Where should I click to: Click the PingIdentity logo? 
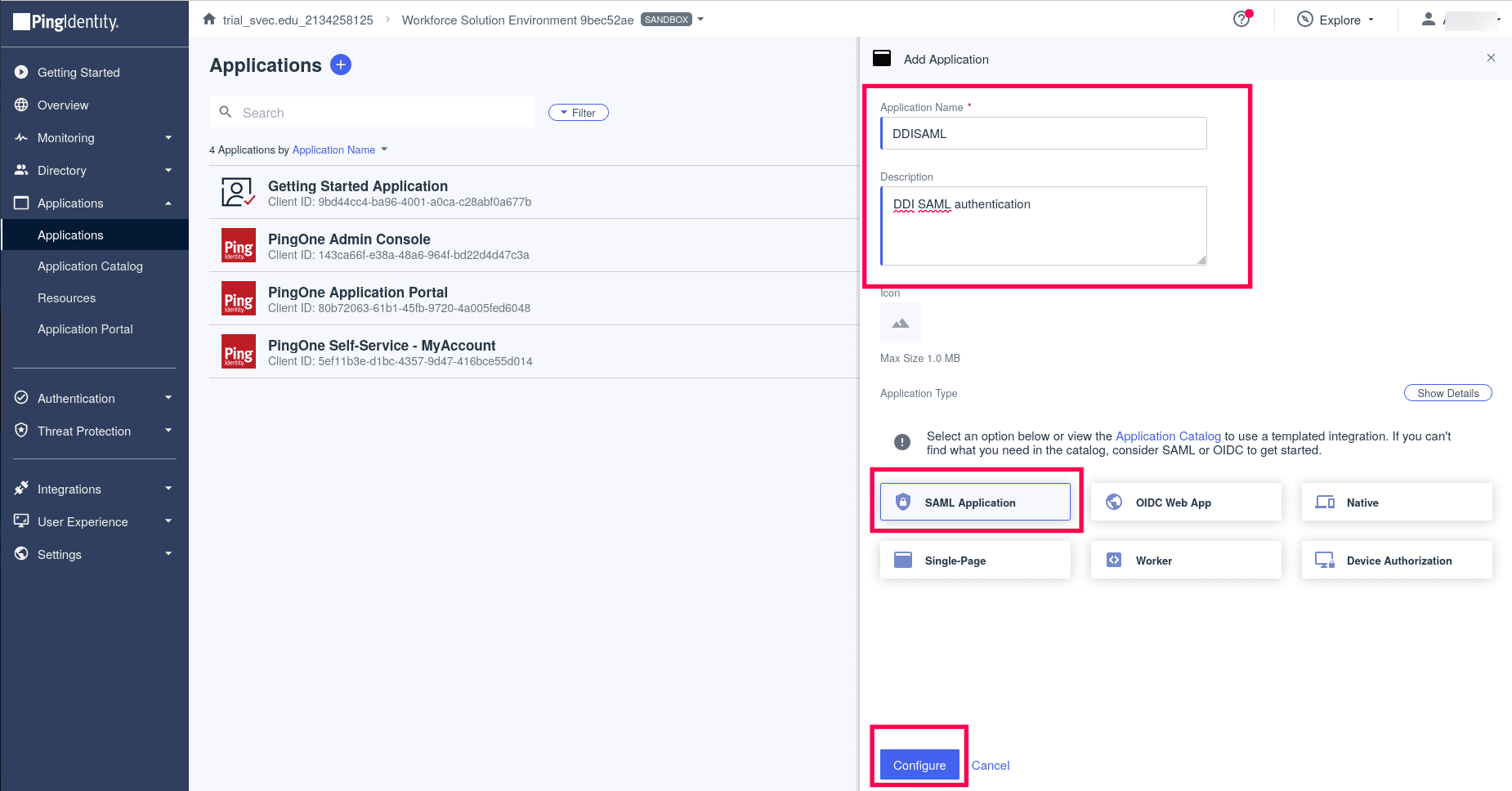click(65, 22)
